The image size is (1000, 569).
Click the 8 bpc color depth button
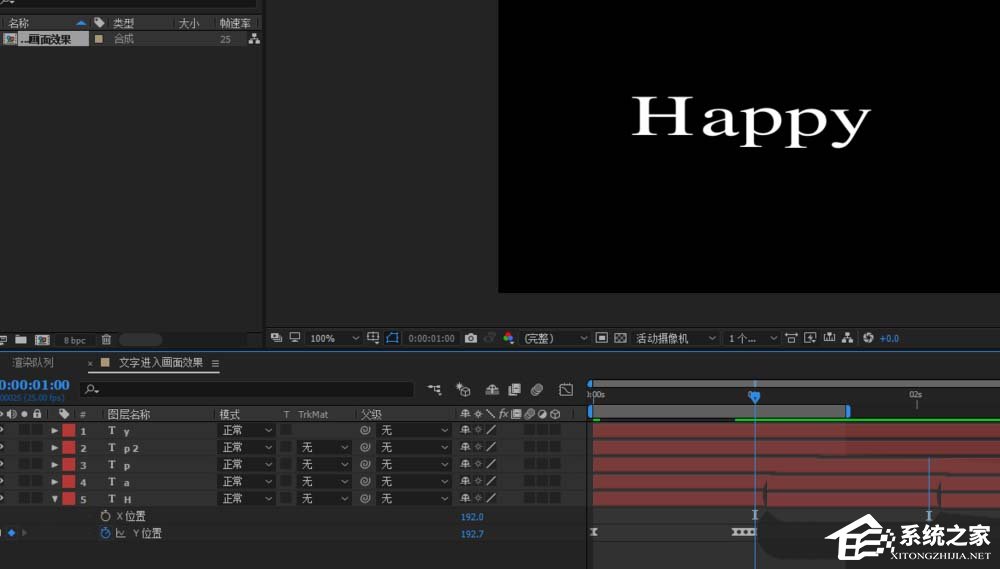point(75,340)
